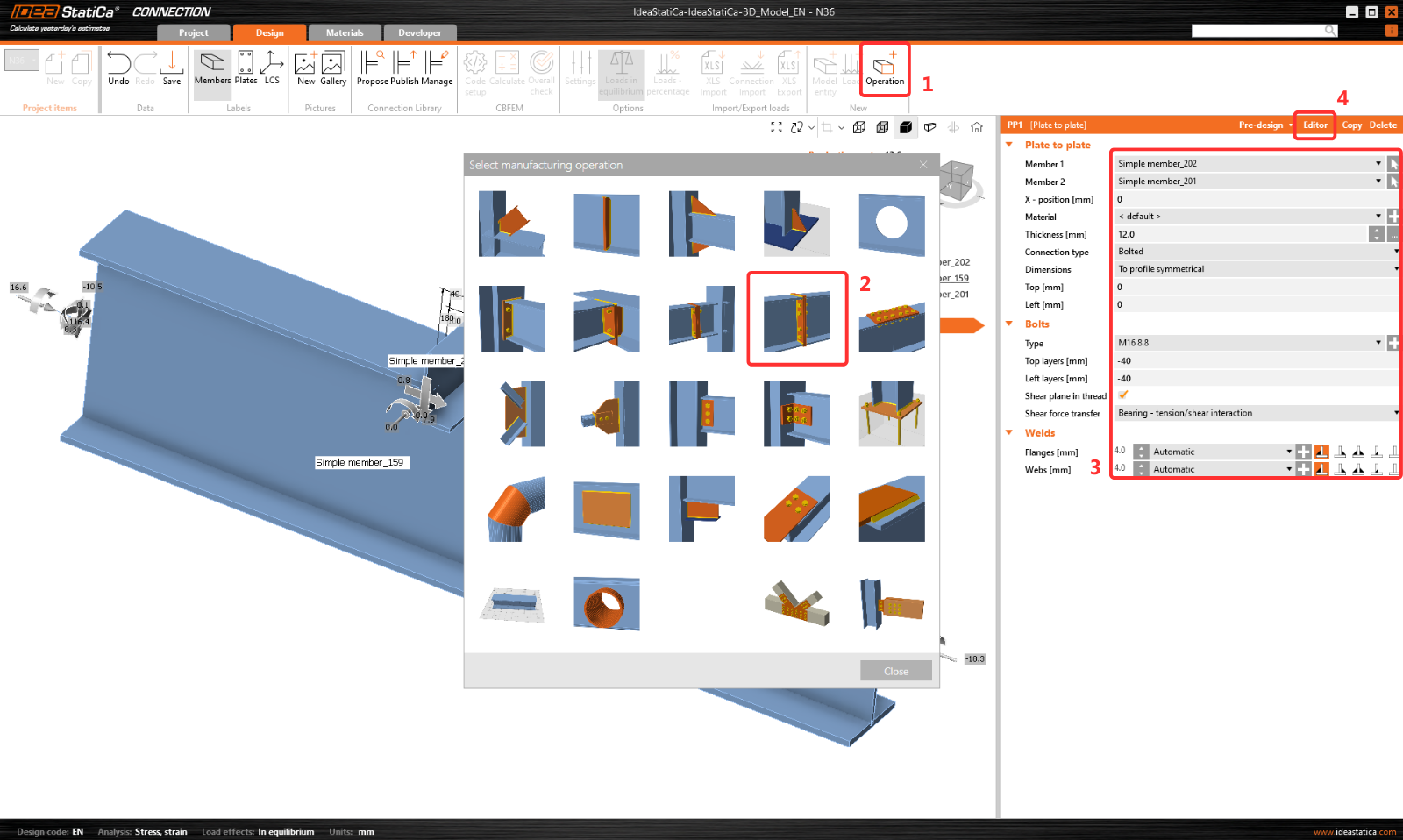This screenshot has height=840, width=1403.
Task: Switch to wireframe view mode in the view toolbar
Action: click(x=859, y=127)
